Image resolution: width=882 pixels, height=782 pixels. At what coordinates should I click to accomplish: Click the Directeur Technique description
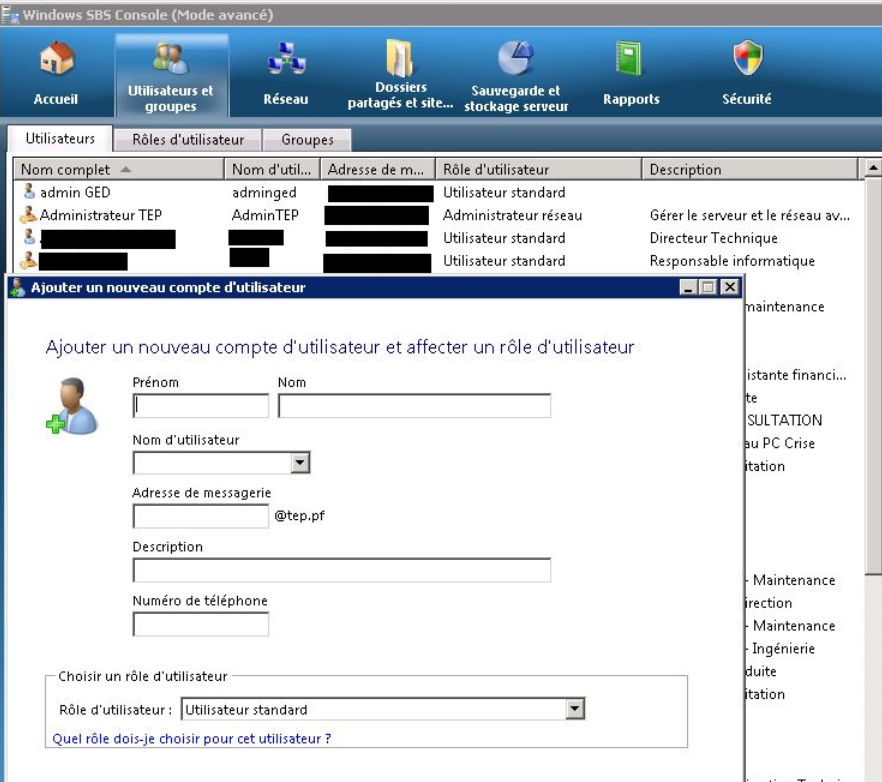713,238
